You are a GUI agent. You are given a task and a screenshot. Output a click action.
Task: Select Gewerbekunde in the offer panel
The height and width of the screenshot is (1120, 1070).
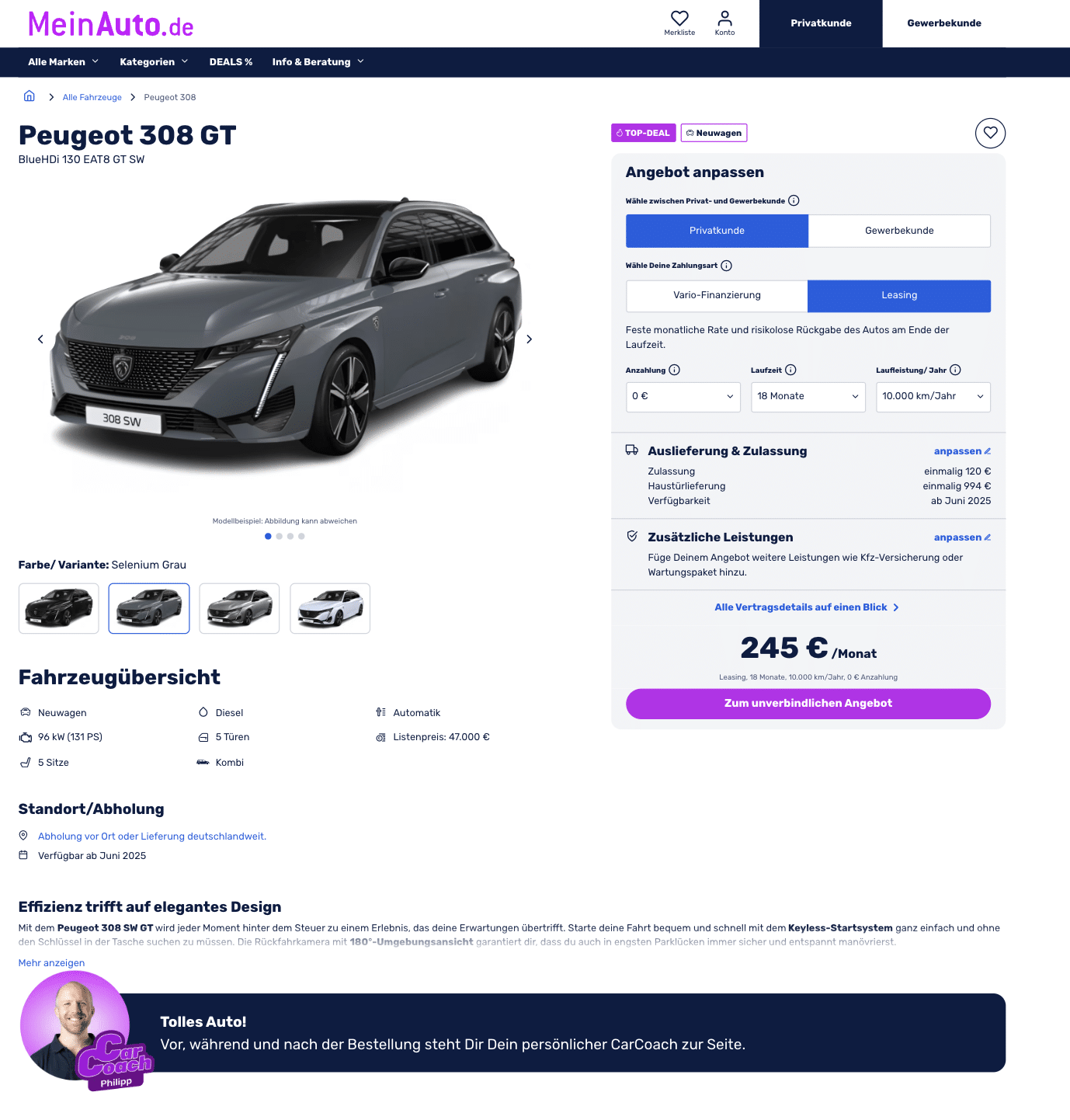click(x=899, y=231)
